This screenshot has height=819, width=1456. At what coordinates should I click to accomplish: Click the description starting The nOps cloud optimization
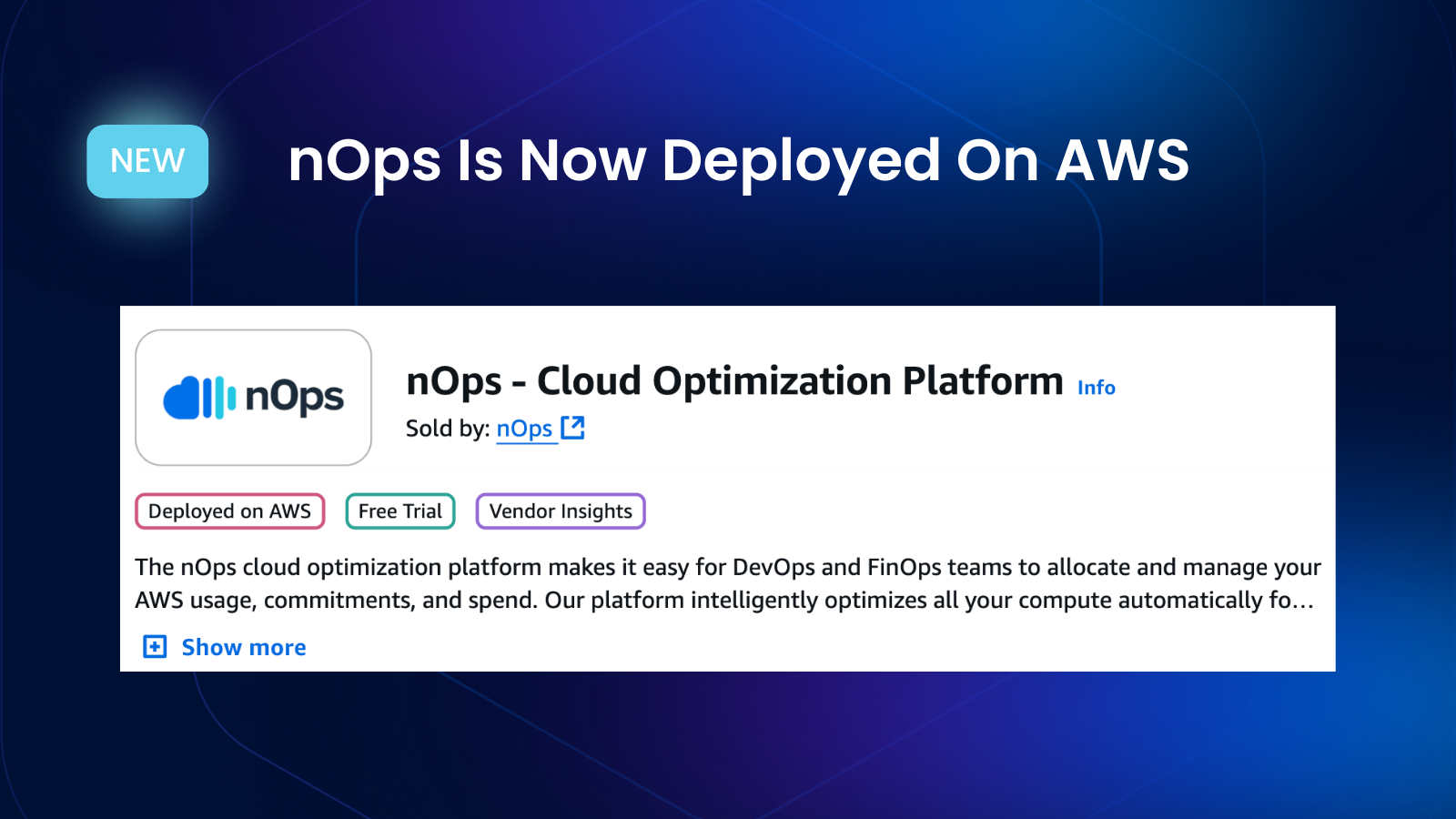(728, 583)
